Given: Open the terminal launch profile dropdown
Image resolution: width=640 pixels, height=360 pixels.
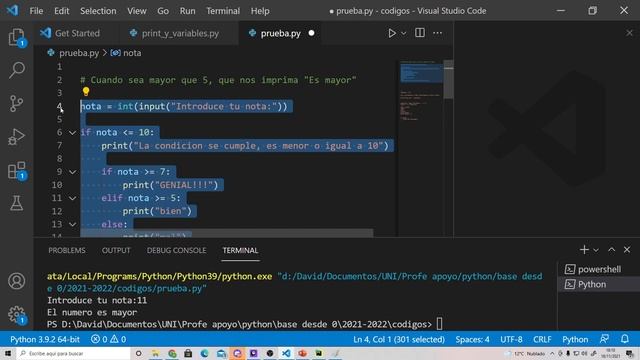Looking at the screenshot, I should (596, 250).
